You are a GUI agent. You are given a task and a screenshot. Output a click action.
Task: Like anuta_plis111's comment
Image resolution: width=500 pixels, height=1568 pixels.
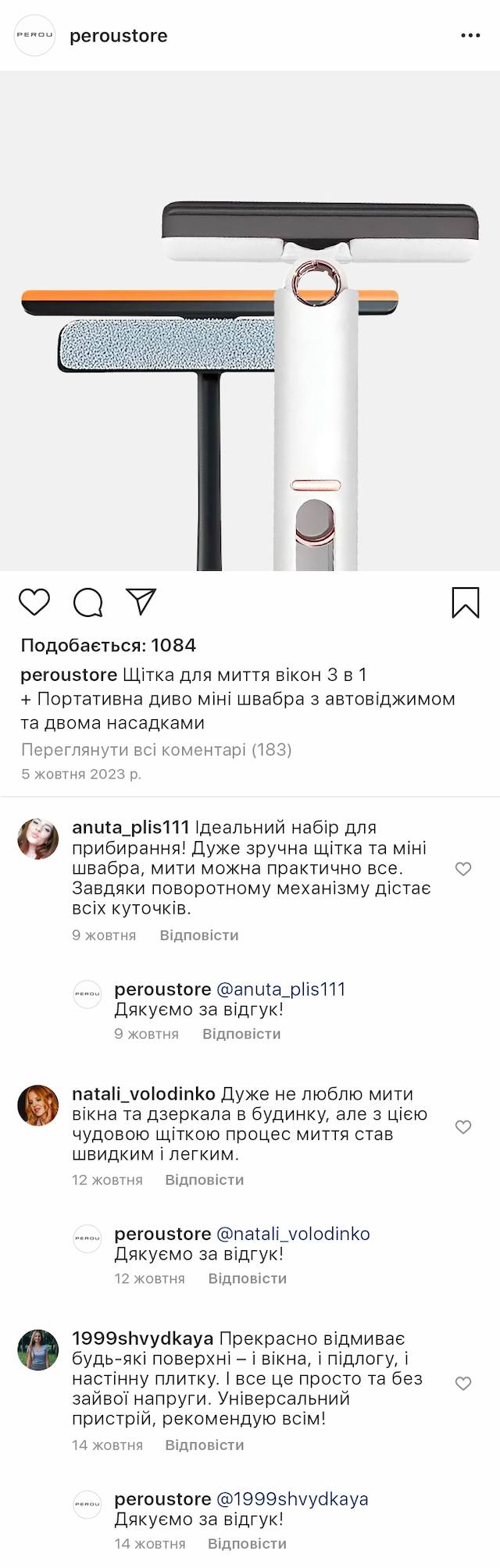[463, 869]
